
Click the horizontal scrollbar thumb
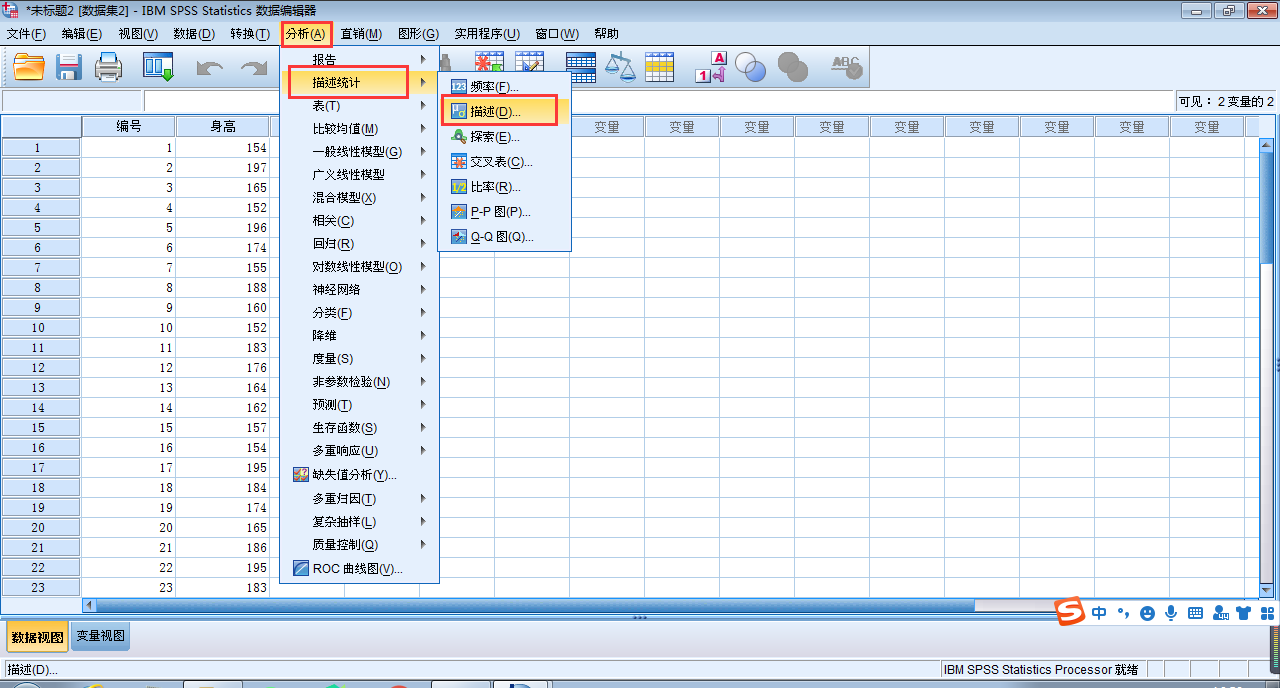[535, 605]
